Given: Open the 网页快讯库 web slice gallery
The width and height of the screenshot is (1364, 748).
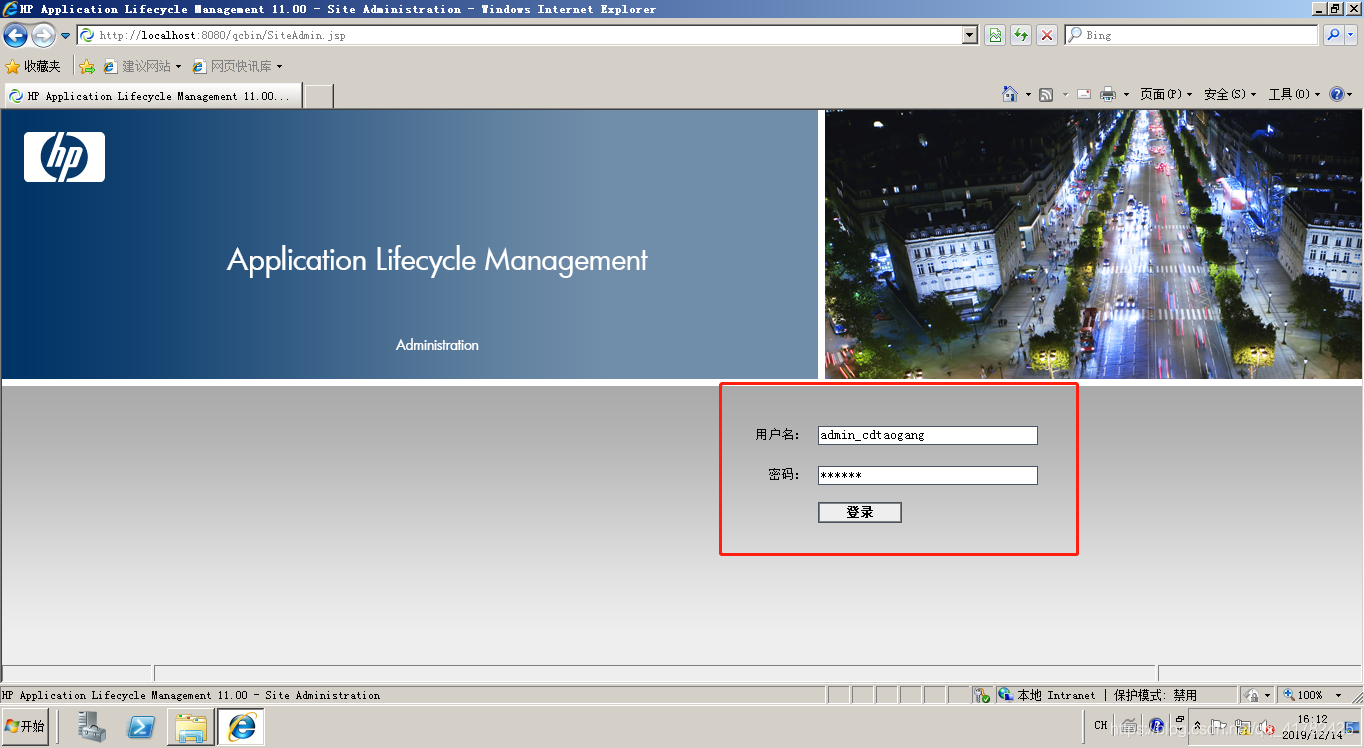Looking at the screenshot, I should [237, 66].
